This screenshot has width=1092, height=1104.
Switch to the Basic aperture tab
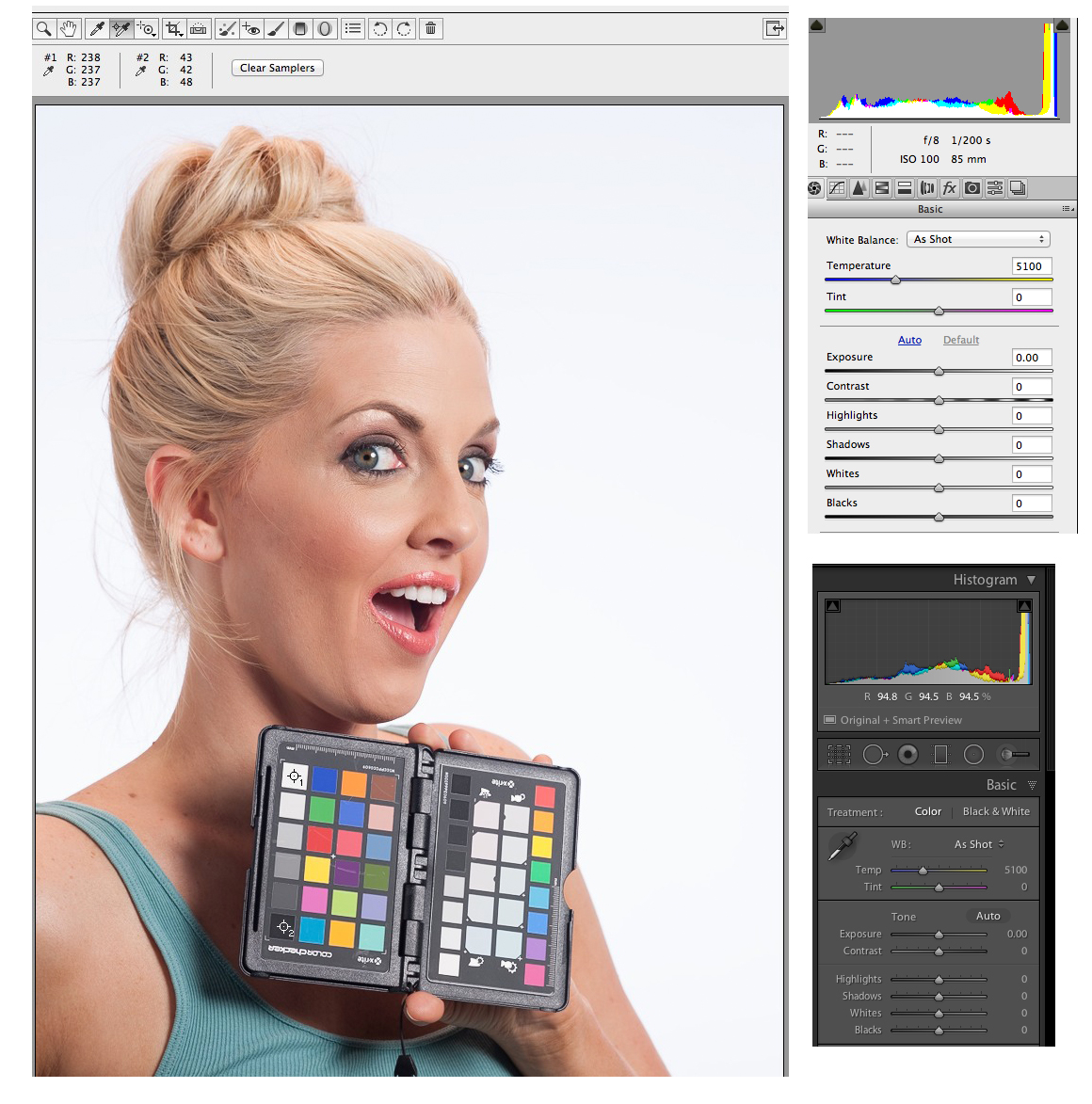tap(814, 188)
